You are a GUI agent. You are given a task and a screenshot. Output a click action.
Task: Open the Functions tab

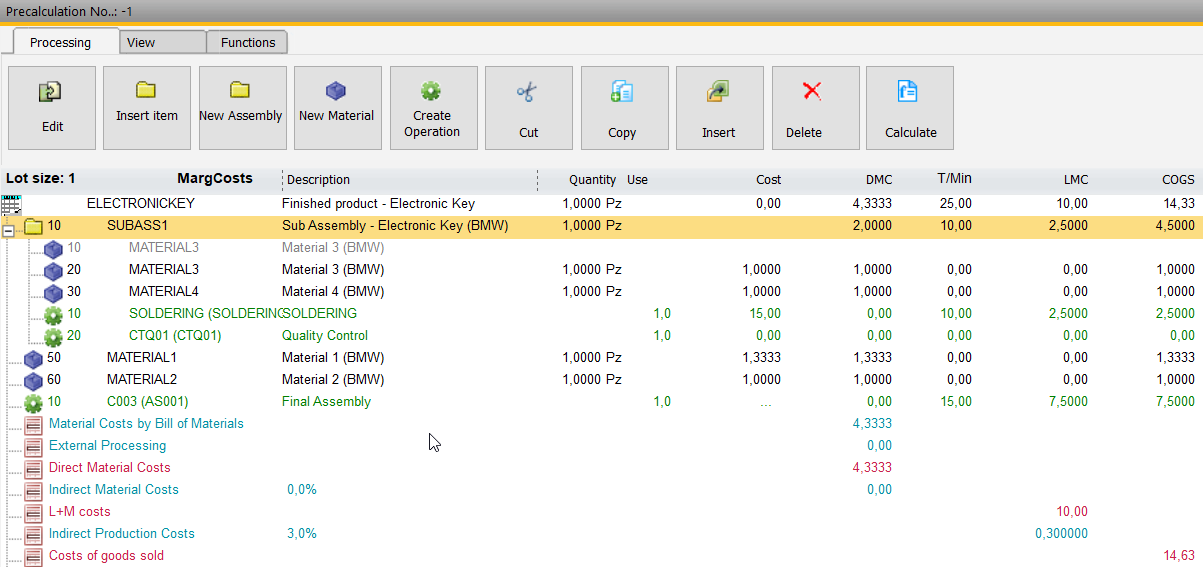pos(248,42)
